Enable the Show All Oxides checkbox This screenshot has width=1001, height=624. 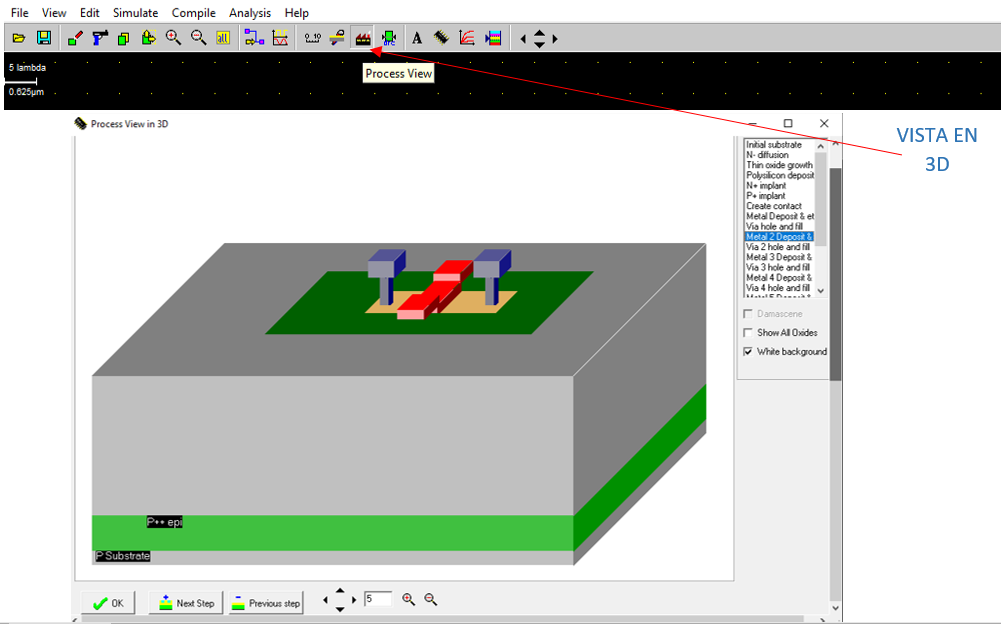748,333
